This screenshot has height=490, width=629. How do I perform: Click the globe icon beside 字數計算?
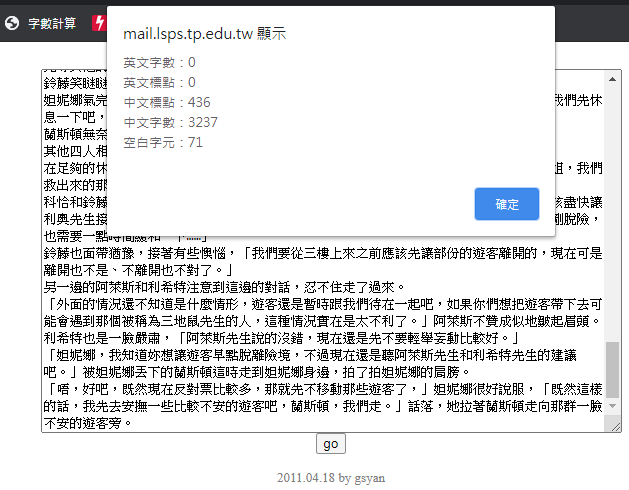point(12,23)
